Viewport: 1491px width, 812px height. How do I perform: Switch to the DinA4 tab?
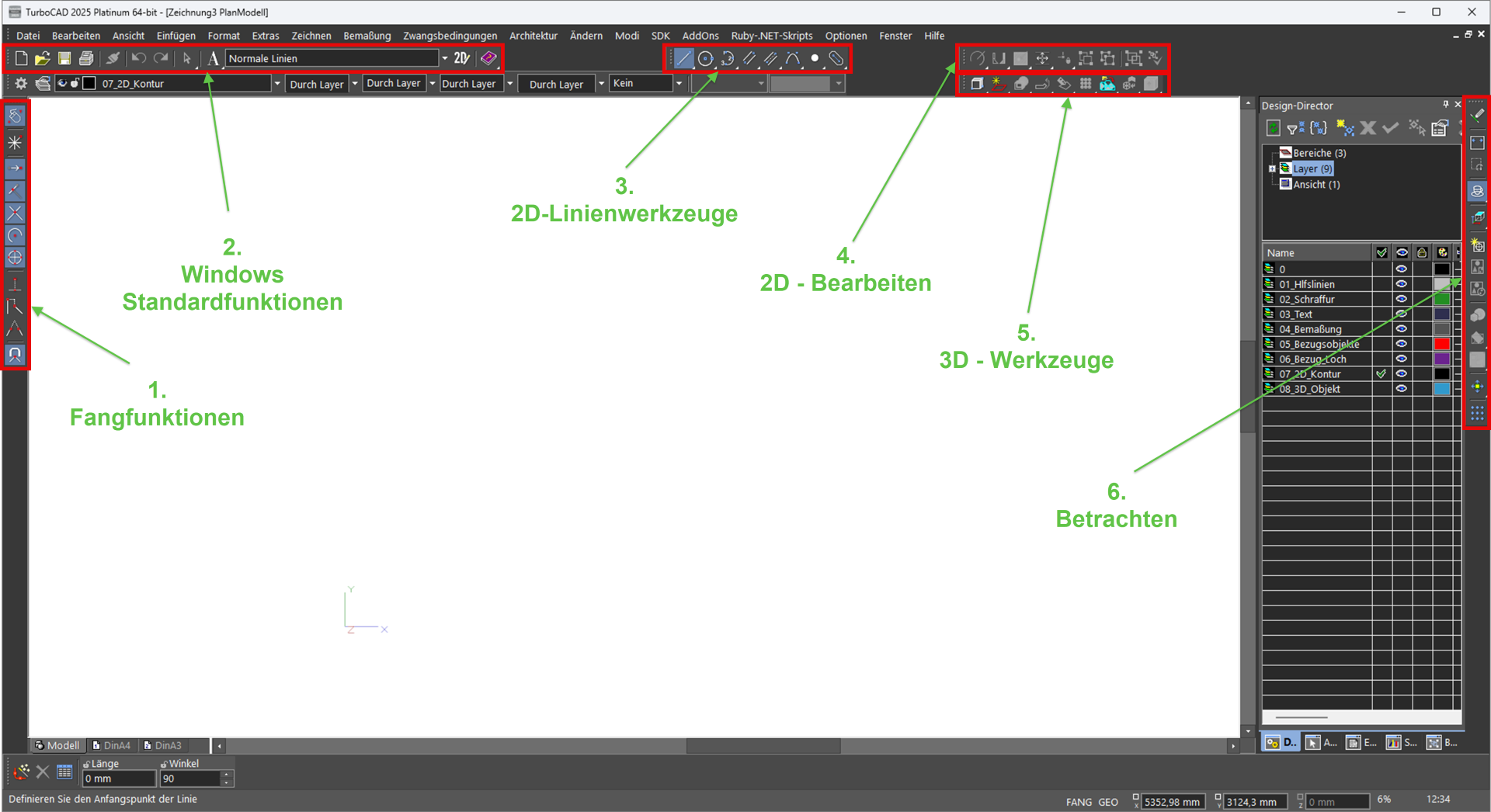(x=113, y=745)
